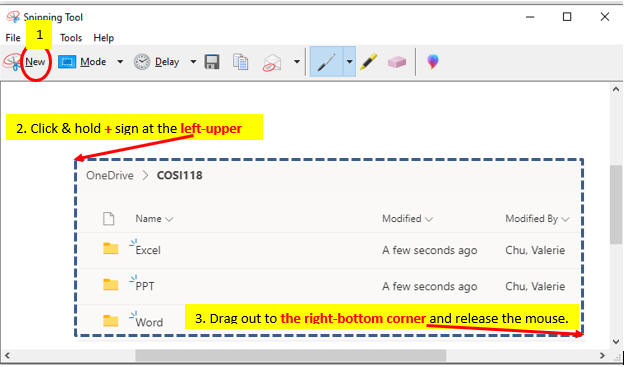Viewport: 626px width, 367px height.
Task: Open Pen options dropdown arrow
Action: click(349, 62)
